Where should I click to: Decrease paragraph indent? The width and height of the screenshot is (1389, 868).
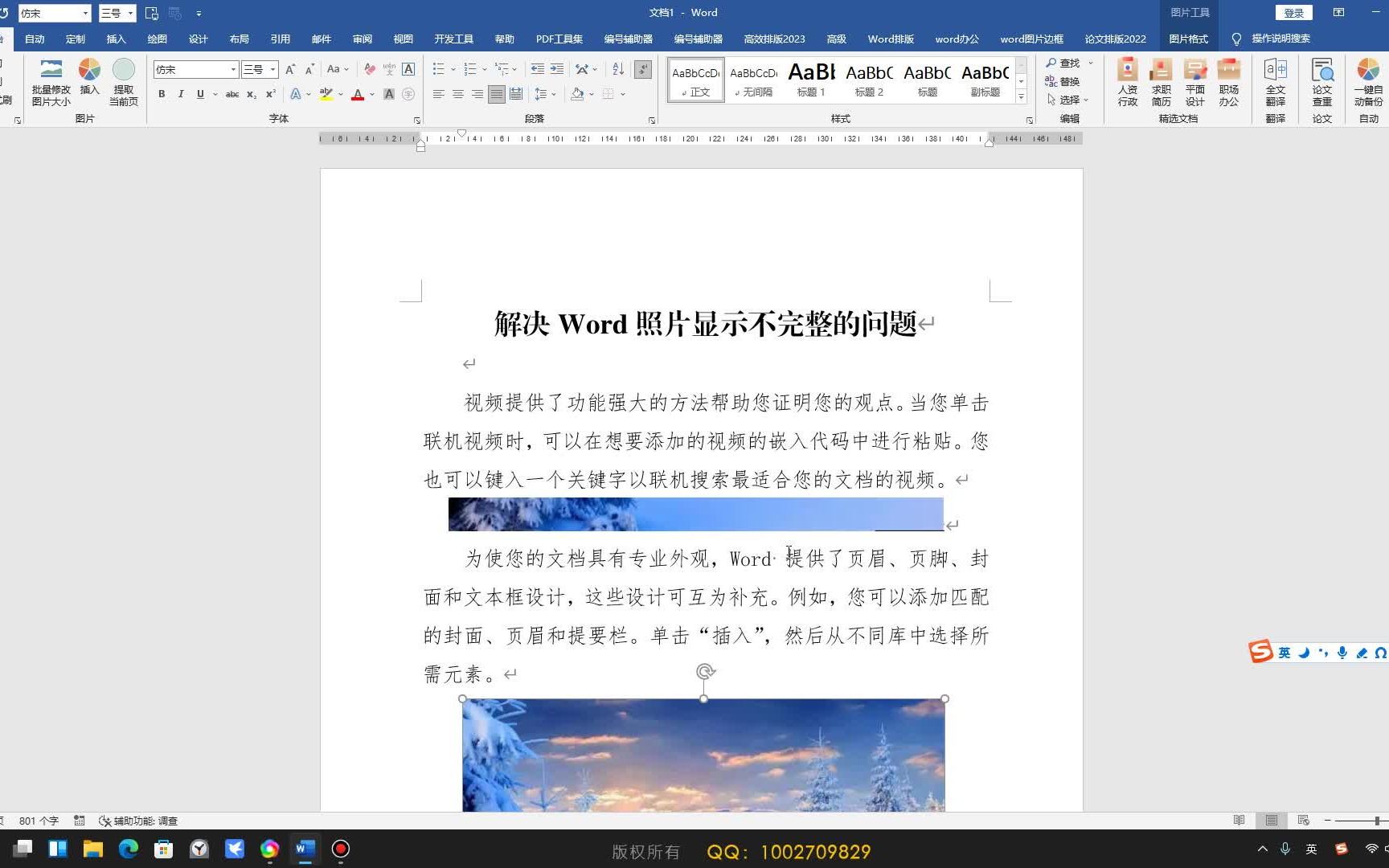[538, 69]
